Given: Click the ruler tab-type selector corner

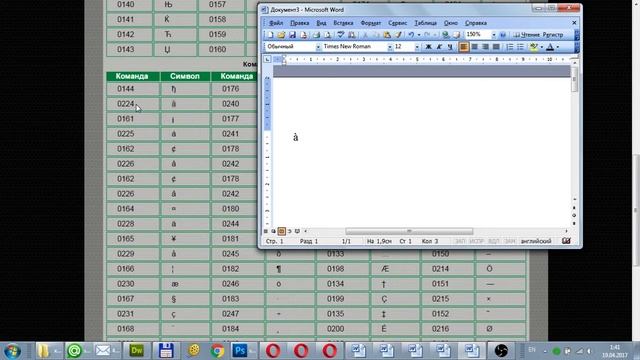Looking at the screenshot, I should click(x=267, y=60).
